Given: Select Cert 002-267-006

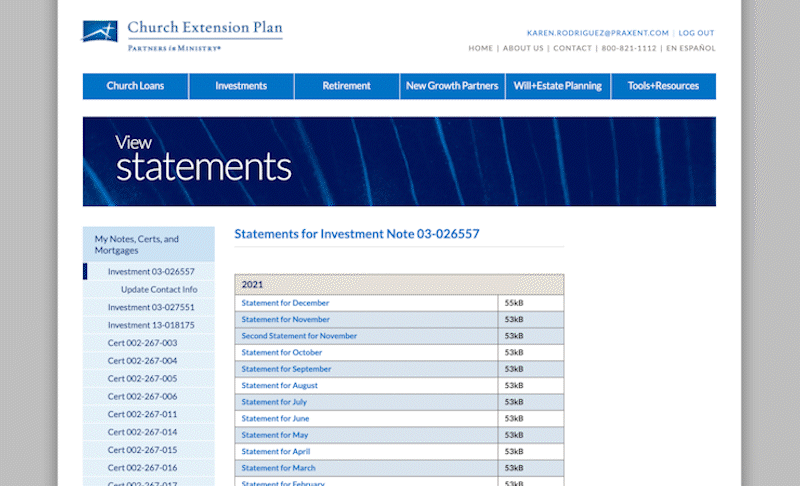Looking at the screenshot, I should pos(148,396).
